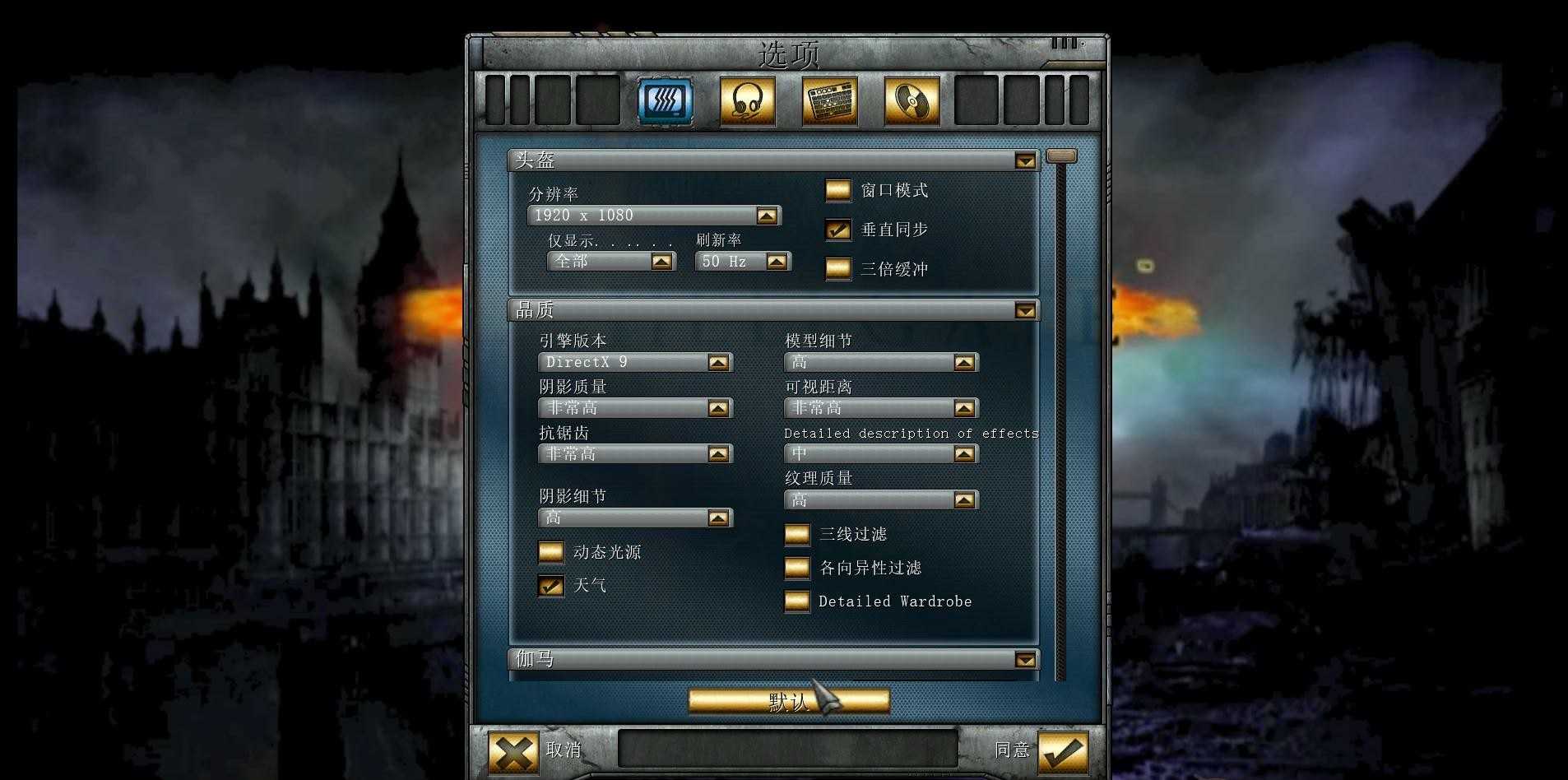Collapse the 品质 section arrow
This screenshot has height=780, width=1568.
pyautogui.click(x=1025, y=310)
